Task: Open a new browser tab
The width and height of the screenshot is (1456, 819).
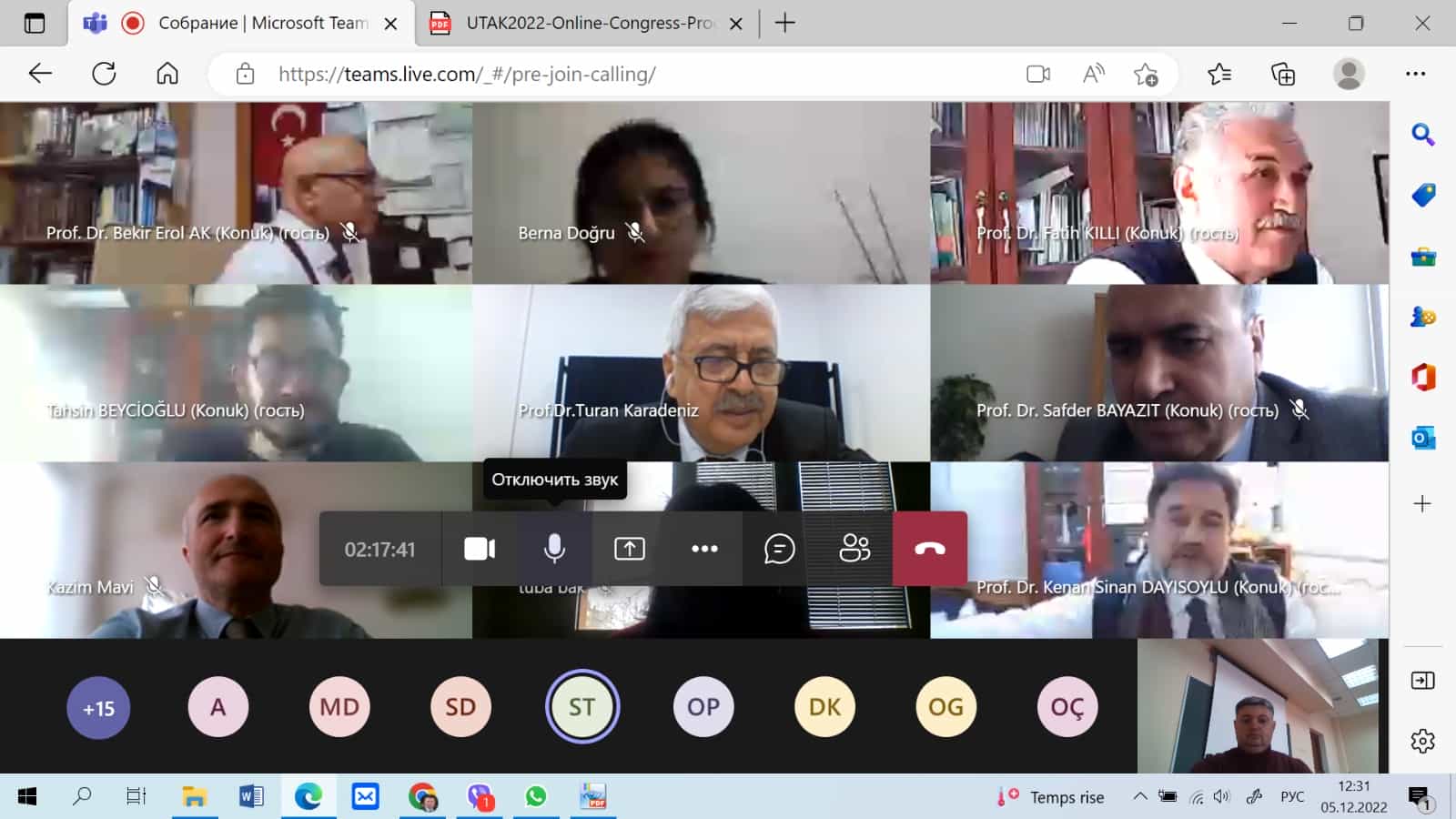Action: (x=784, y=24)
